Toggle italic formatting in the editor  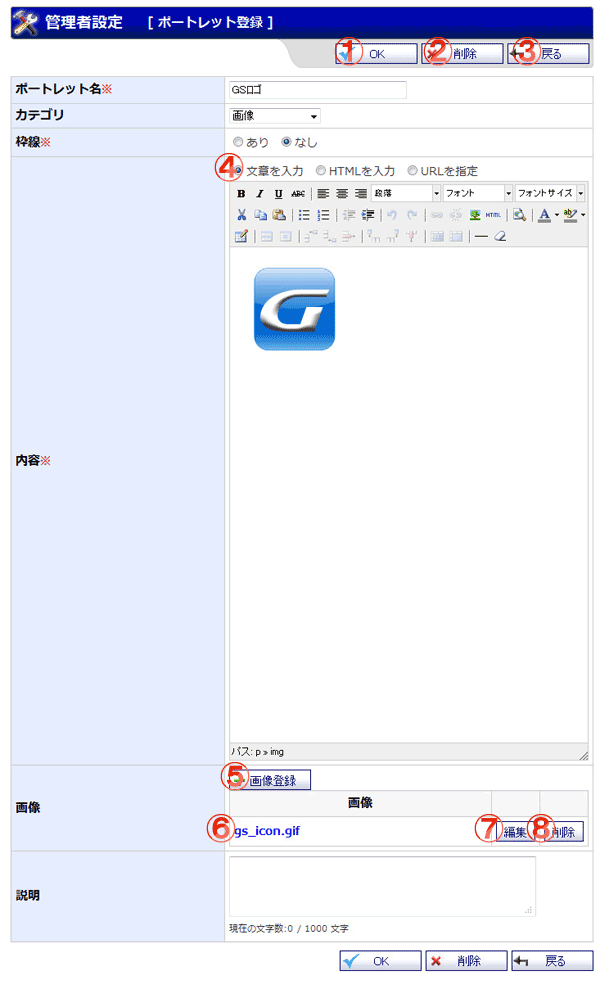pos(259,194)
